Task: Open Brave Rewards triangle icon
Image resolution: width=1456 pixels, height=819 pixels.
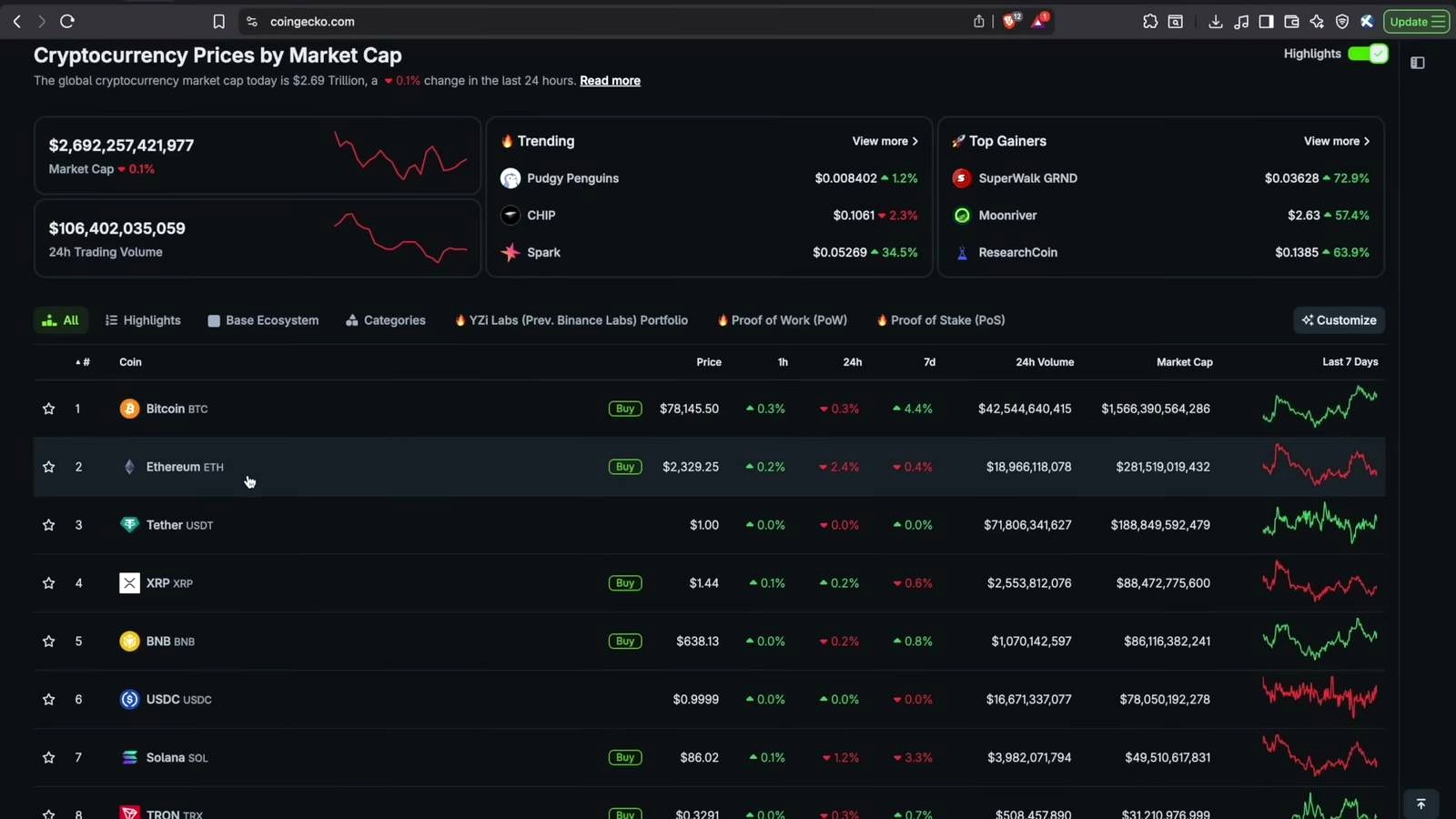Action: (1039, 21)
